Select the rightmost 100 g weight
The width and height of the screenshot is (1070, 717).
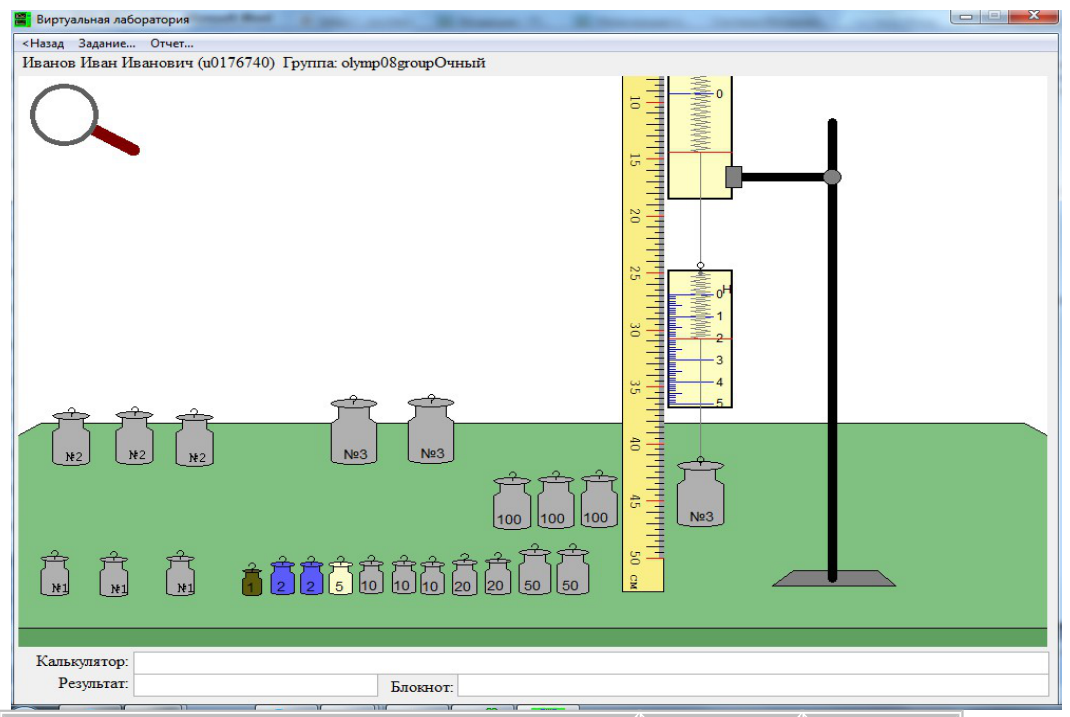click(599, 499)
